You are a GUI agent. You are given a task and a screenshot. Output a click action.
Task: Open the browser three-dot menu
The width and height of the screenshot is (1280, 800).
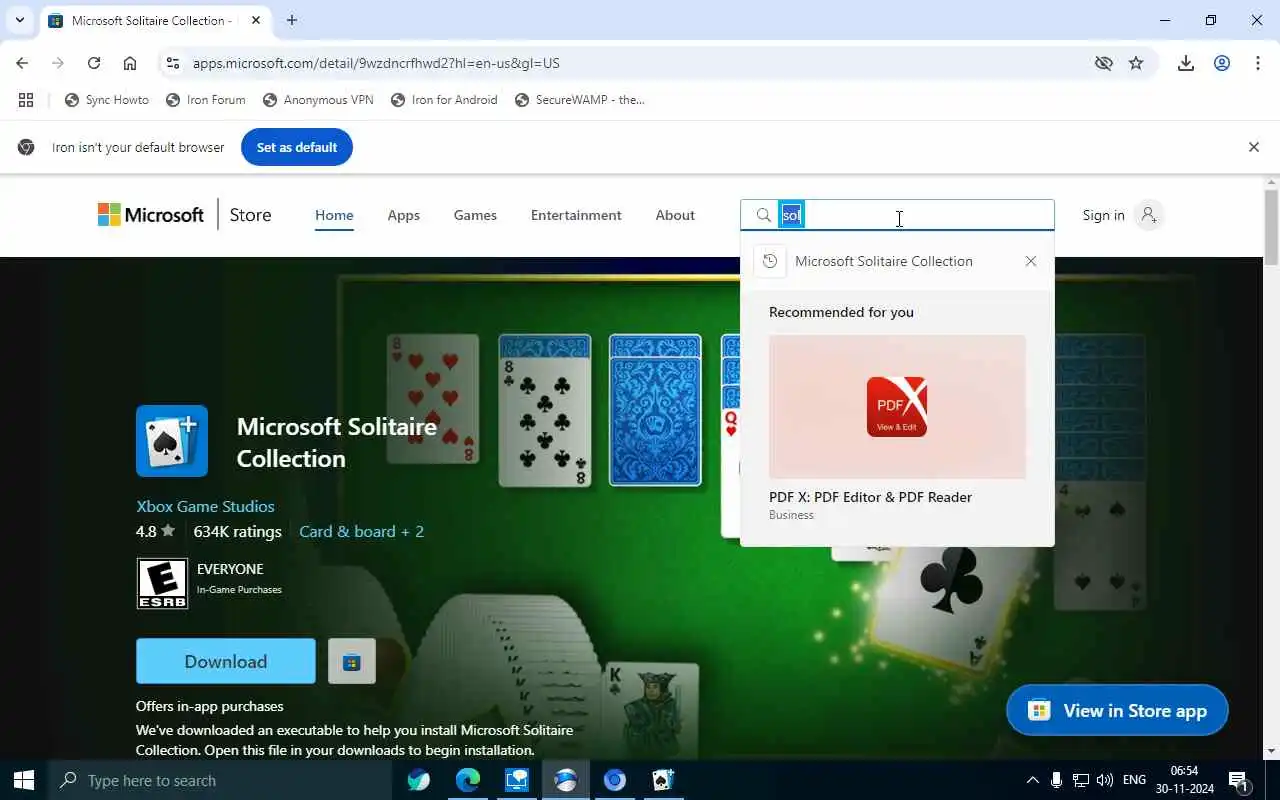point(1258,63)
